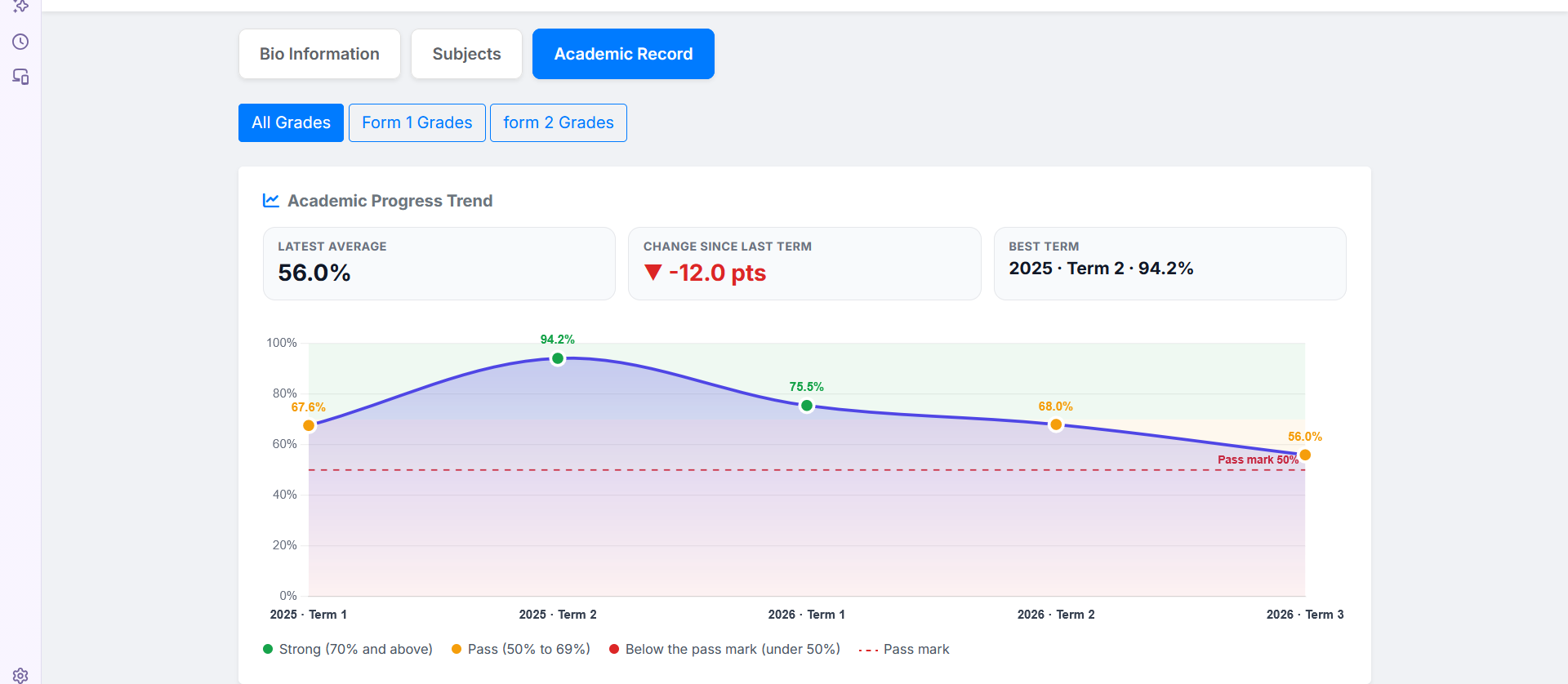Open the clock history icon in sidebar
The image size is (1568, 684).
(20, 42)
